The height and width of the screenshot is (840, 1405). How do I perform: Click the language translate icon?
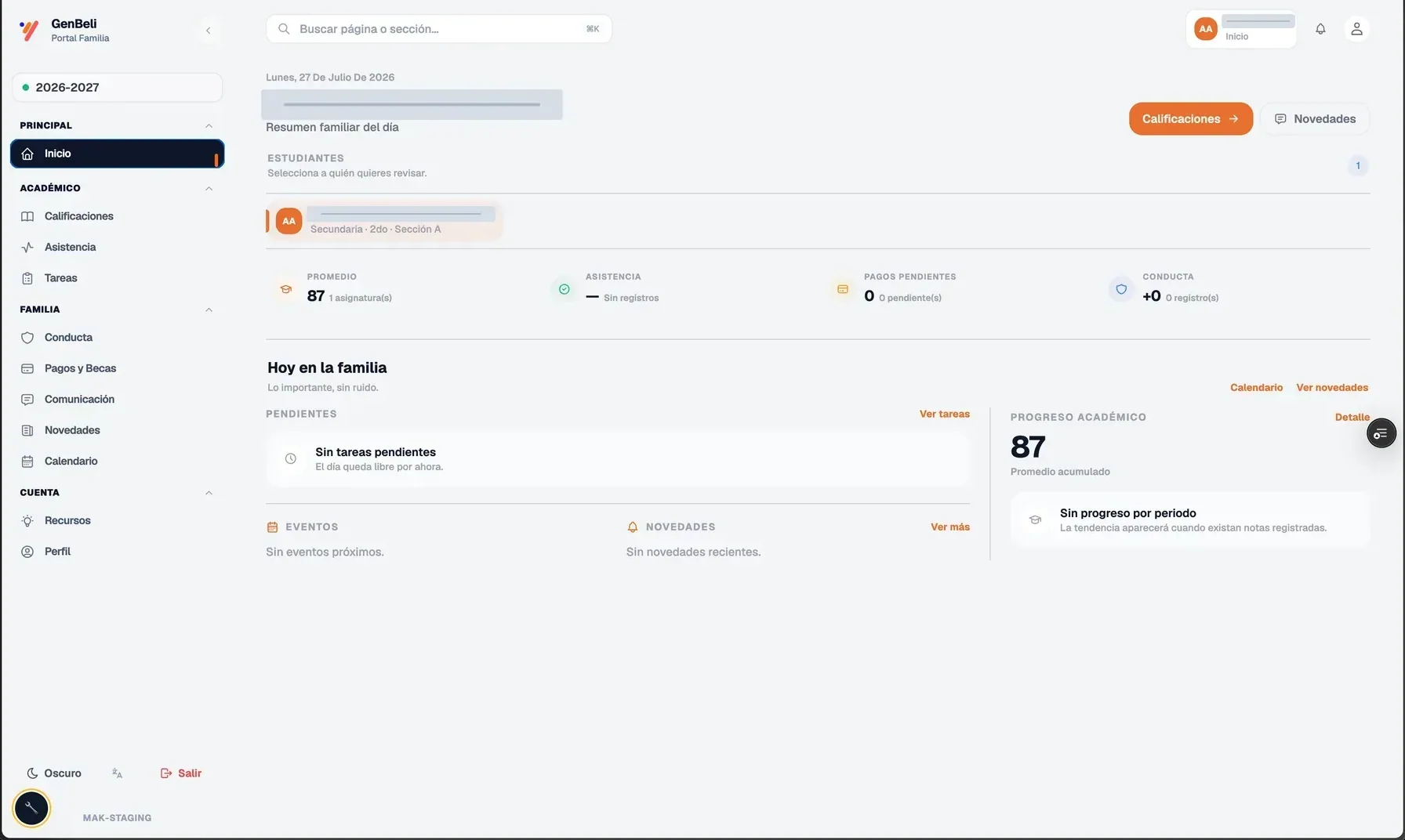(x=117, y=773)
